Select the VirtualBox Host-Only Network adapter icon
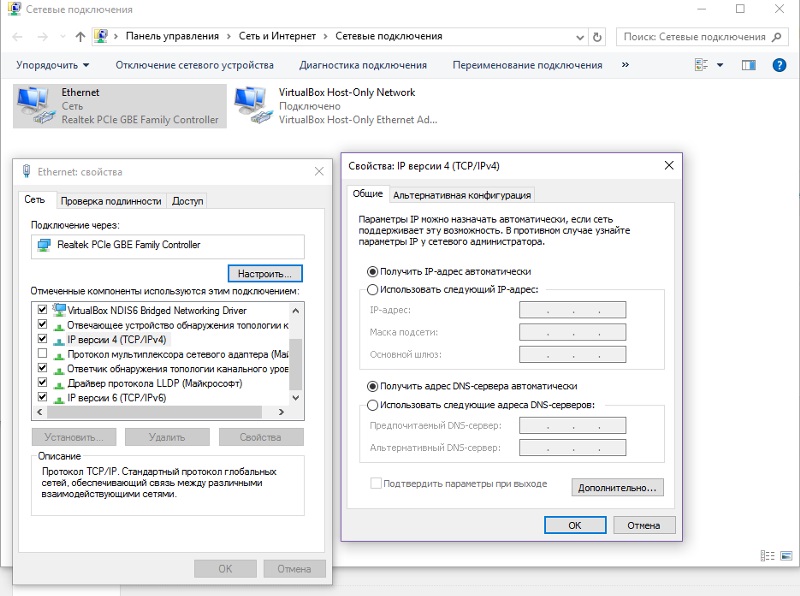Viewport: 800px width, 596px height. [x=253, y=105]
